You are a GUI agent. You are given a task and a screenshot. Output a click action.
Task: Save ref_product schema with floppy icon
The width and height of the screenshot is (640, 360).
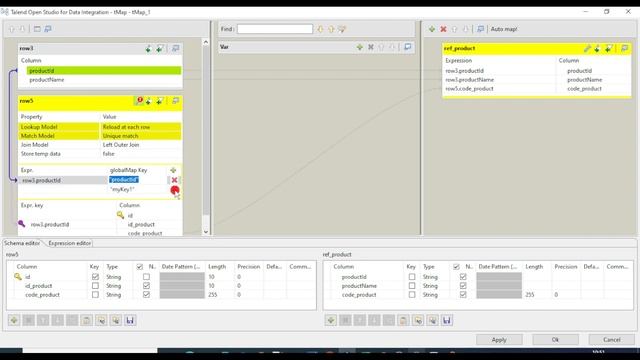(x=447, y=320)
